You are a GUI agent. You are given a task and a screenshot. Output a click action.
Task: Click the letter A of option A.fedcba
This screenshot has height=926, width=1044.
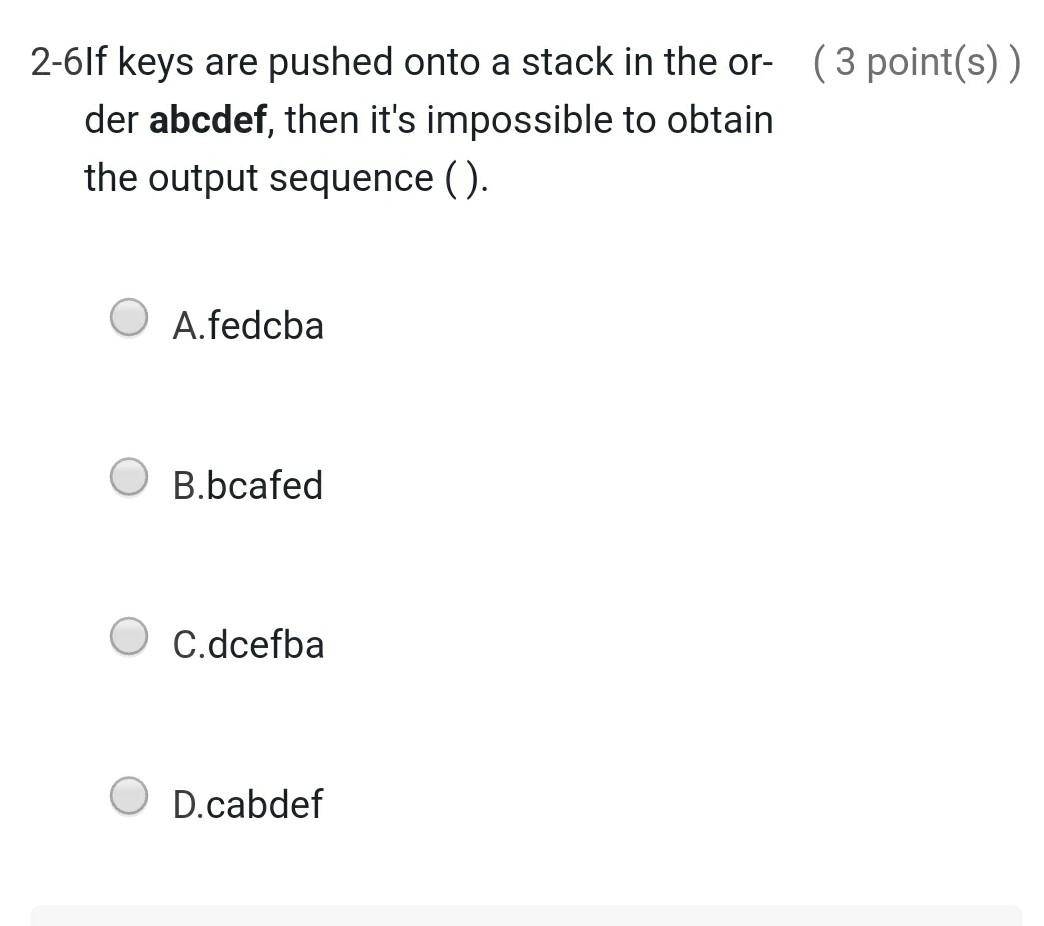point(186,324)
